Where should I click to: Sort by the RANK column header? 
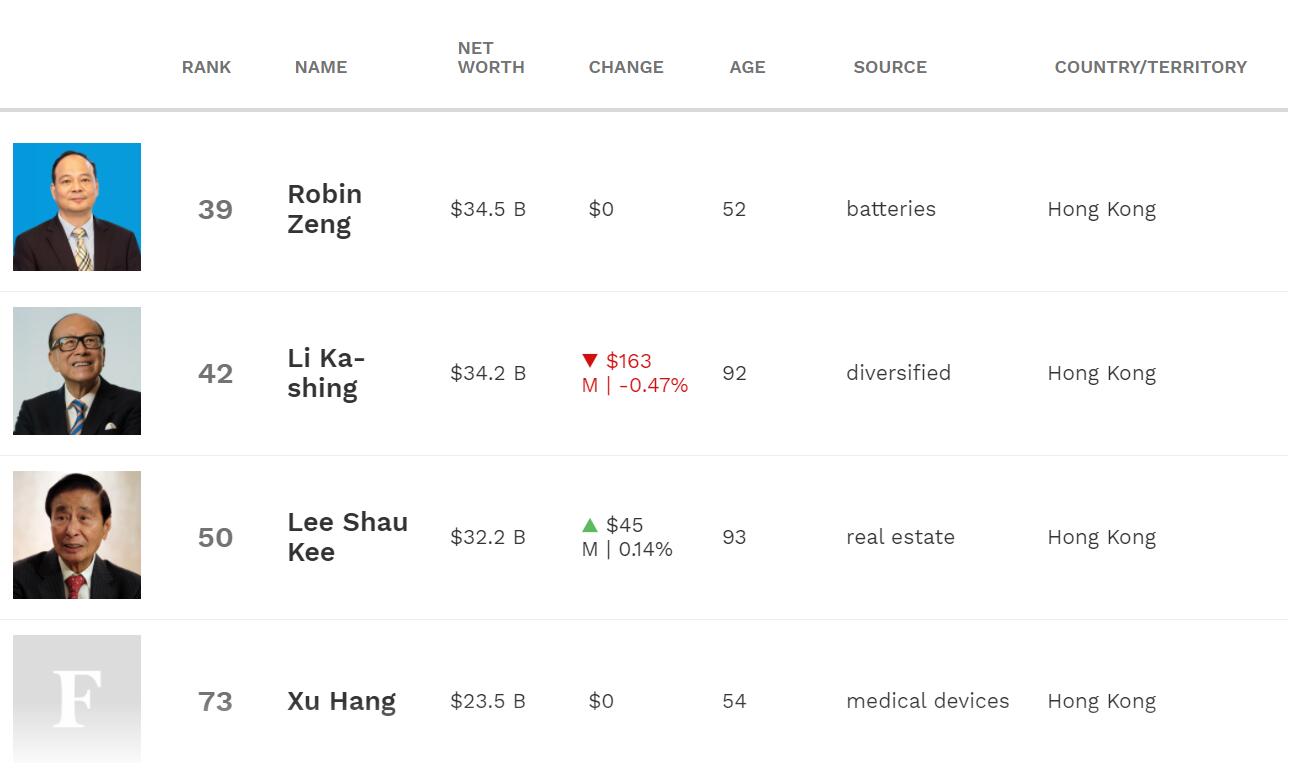coord(206,67)
